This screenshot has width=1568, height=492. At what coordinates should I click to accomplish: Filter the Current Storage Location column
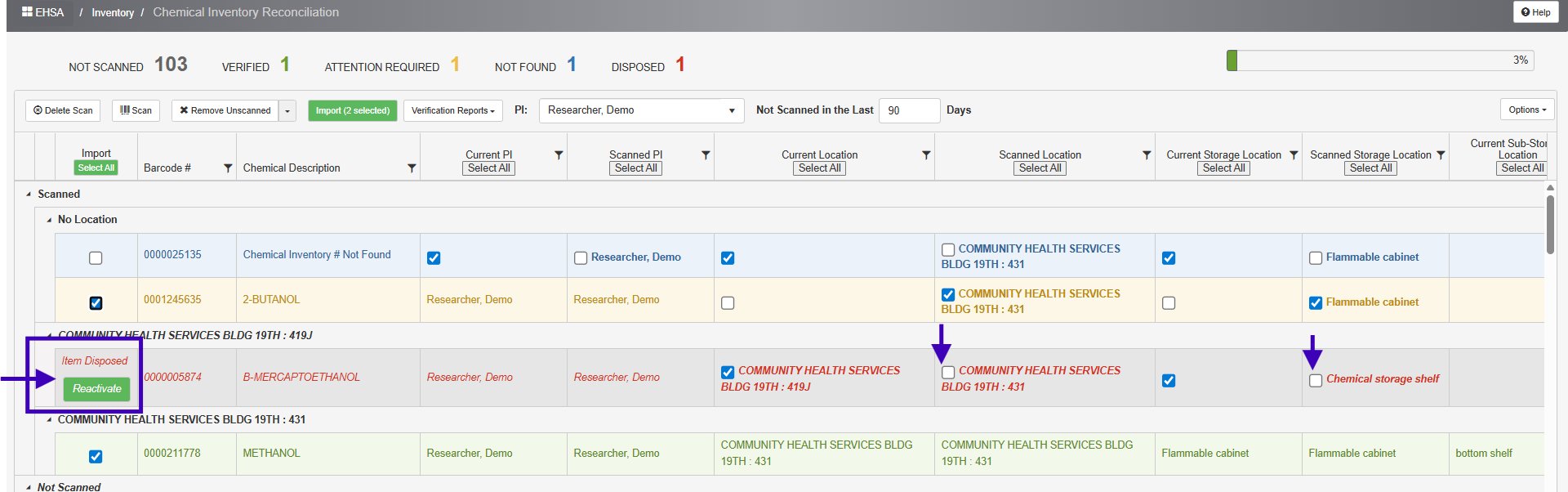point(1294,154)
